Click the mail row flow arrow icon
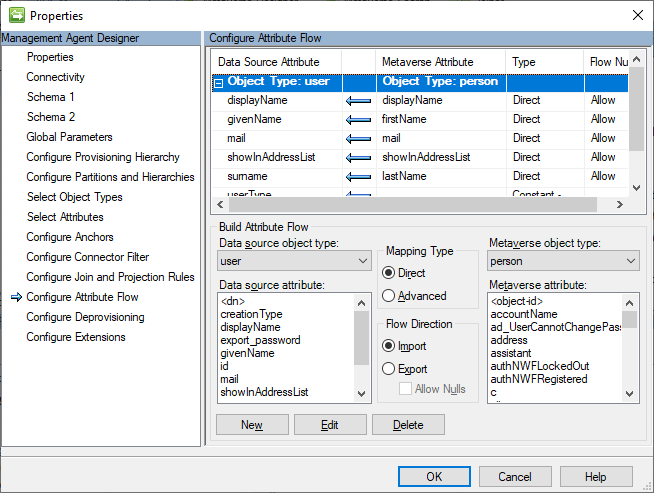The height and width of the screenshot is (493, 654). (358, 139)
